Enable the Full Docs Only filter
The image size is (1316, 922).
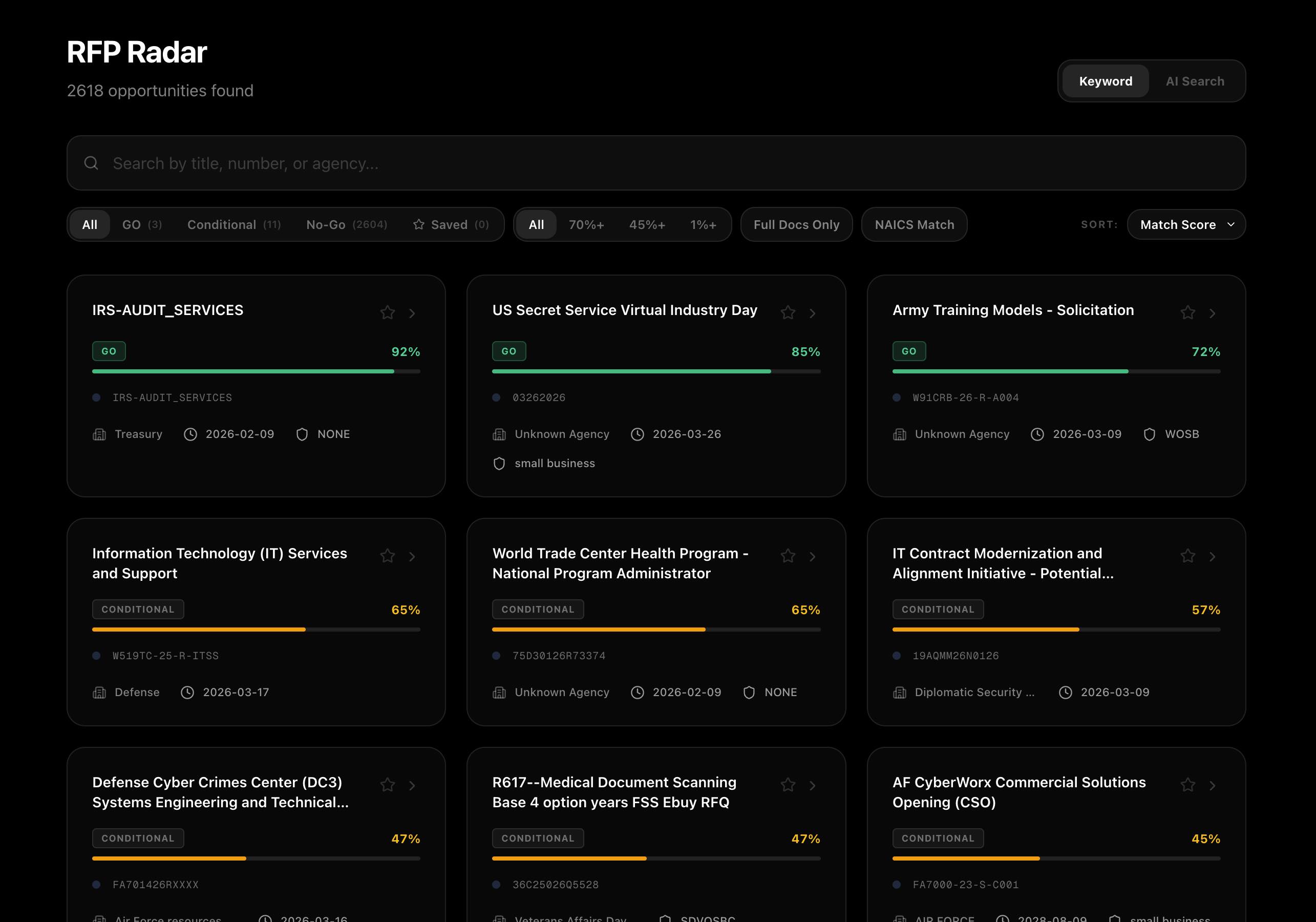coord(796,224)
